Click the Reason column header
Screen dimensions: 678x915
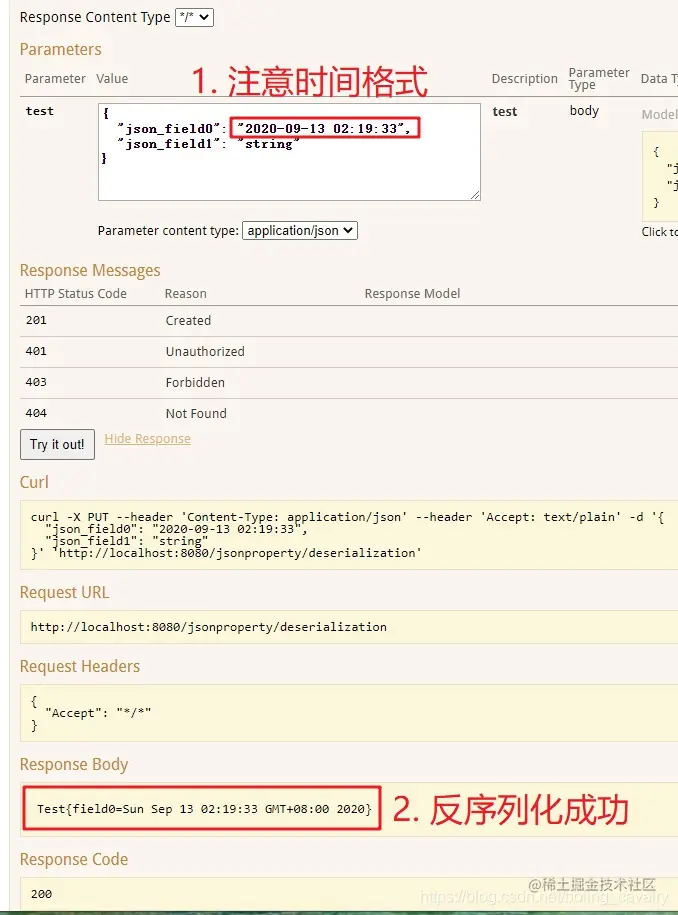tap(186, 294)
